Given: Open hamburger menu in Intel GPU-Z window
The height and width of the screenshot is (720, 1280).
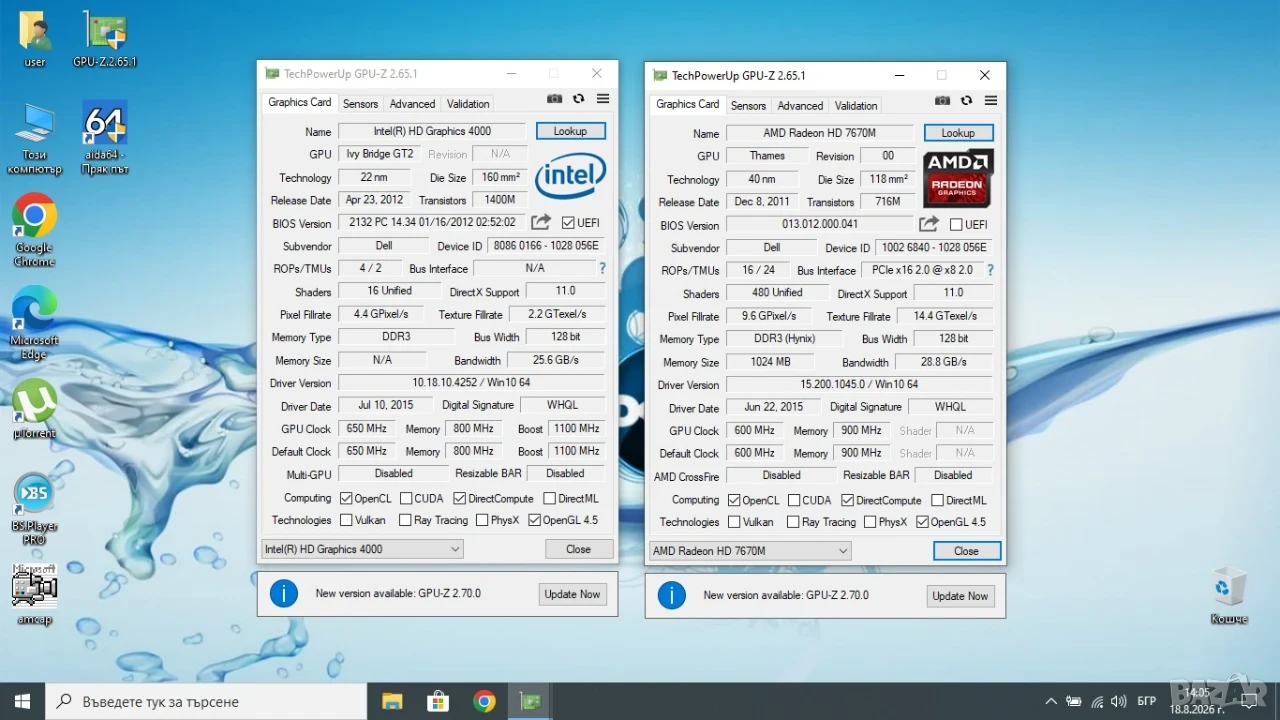Looking at the screenshot, I should (x=603, y=99).
